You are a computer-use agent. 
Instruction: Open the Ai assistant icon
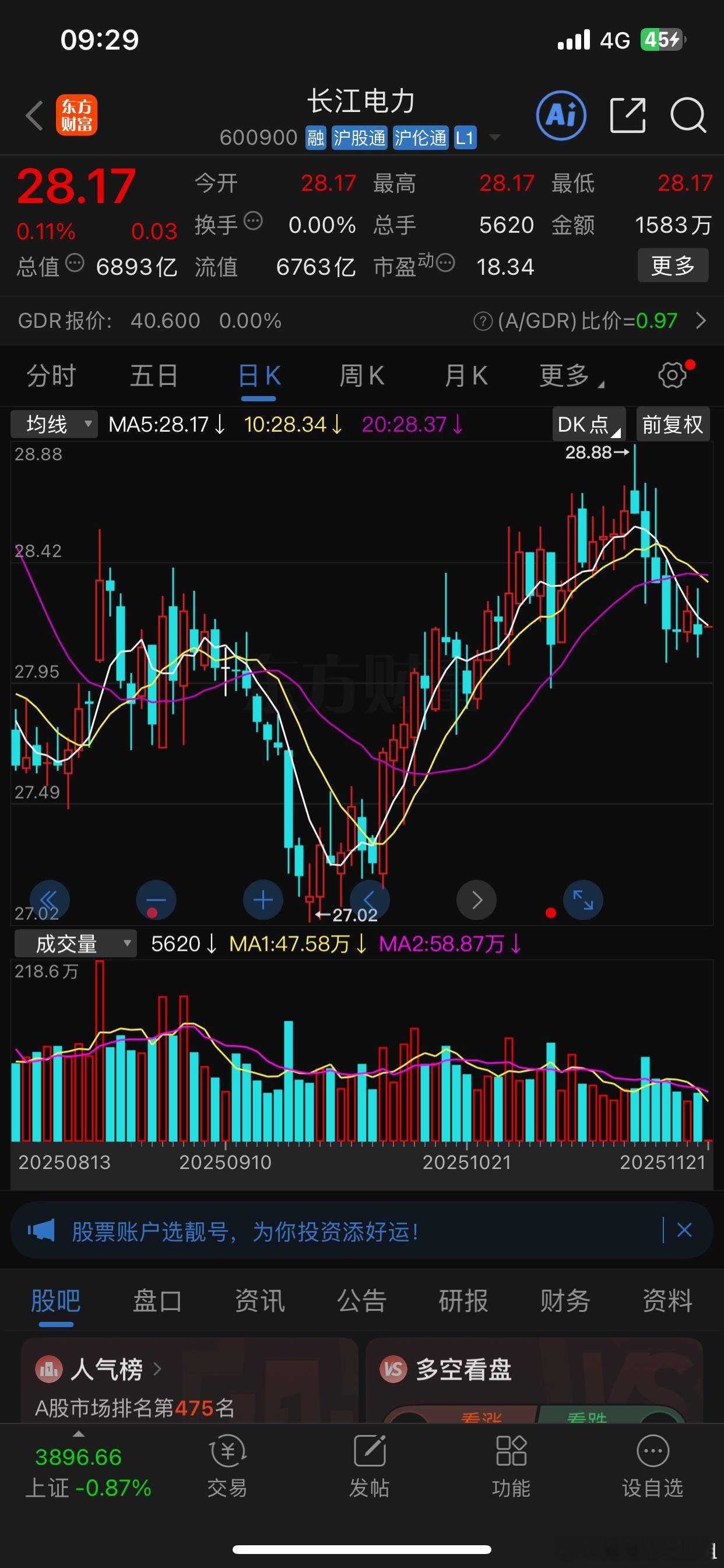561,115
